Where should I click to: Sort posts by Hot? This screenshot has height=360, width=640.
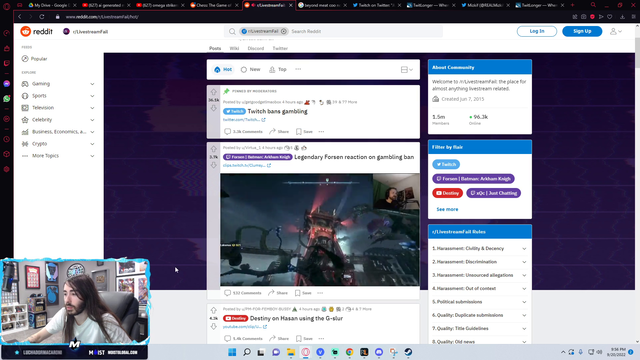[x=223, y=69]
